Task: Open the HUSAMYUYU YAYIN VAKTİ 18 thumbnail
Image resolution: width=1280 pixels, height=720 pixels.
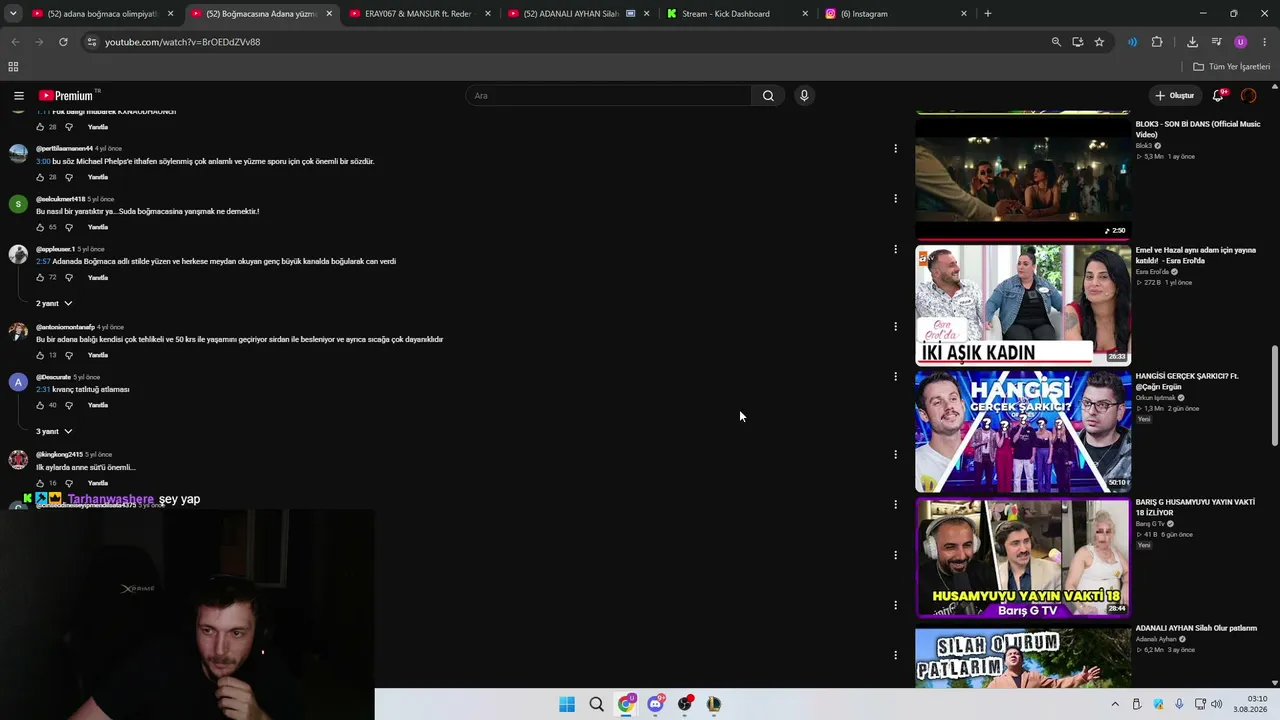Action: point(1023,557)
